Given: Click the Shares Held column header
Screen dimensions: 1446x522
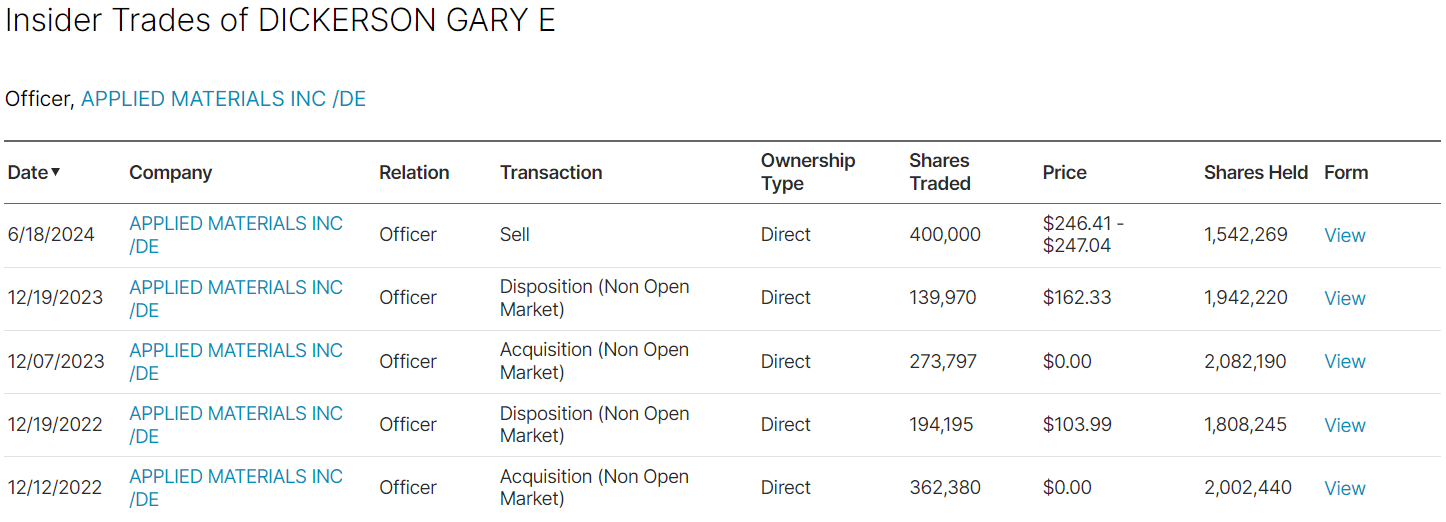Looking at the screenshot, I should [1255, 172].
